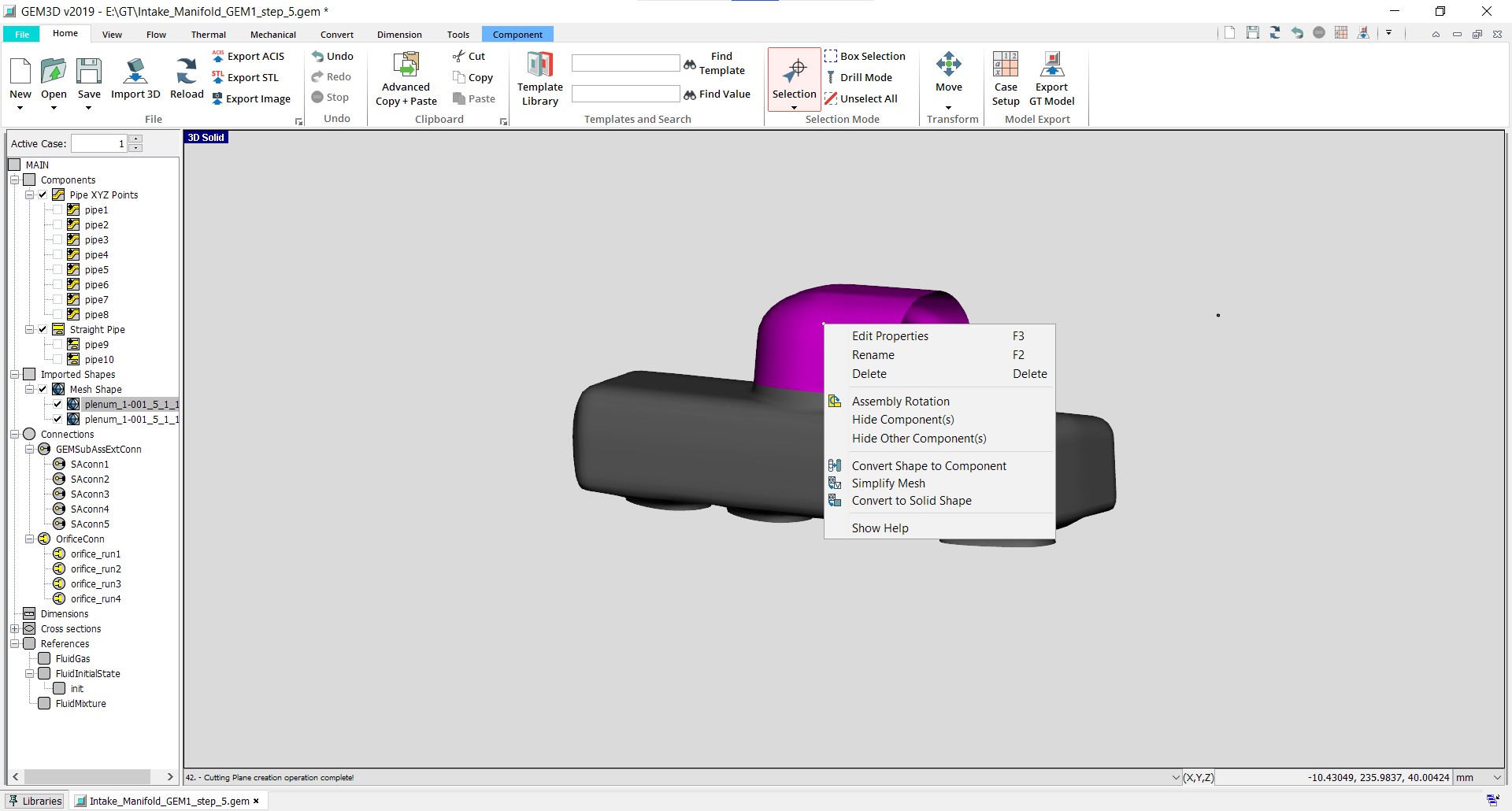This screenshot has height=811, width=1512.
Task: Choose Hide Component(s) in the context menu
Action: pyautogui.click(x=939, y=420)
